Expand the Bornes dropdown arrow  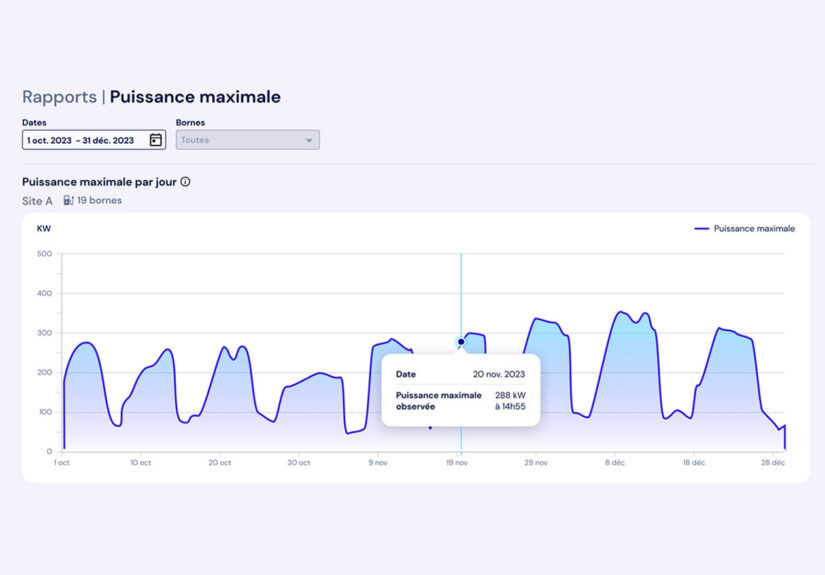[309, 140]
